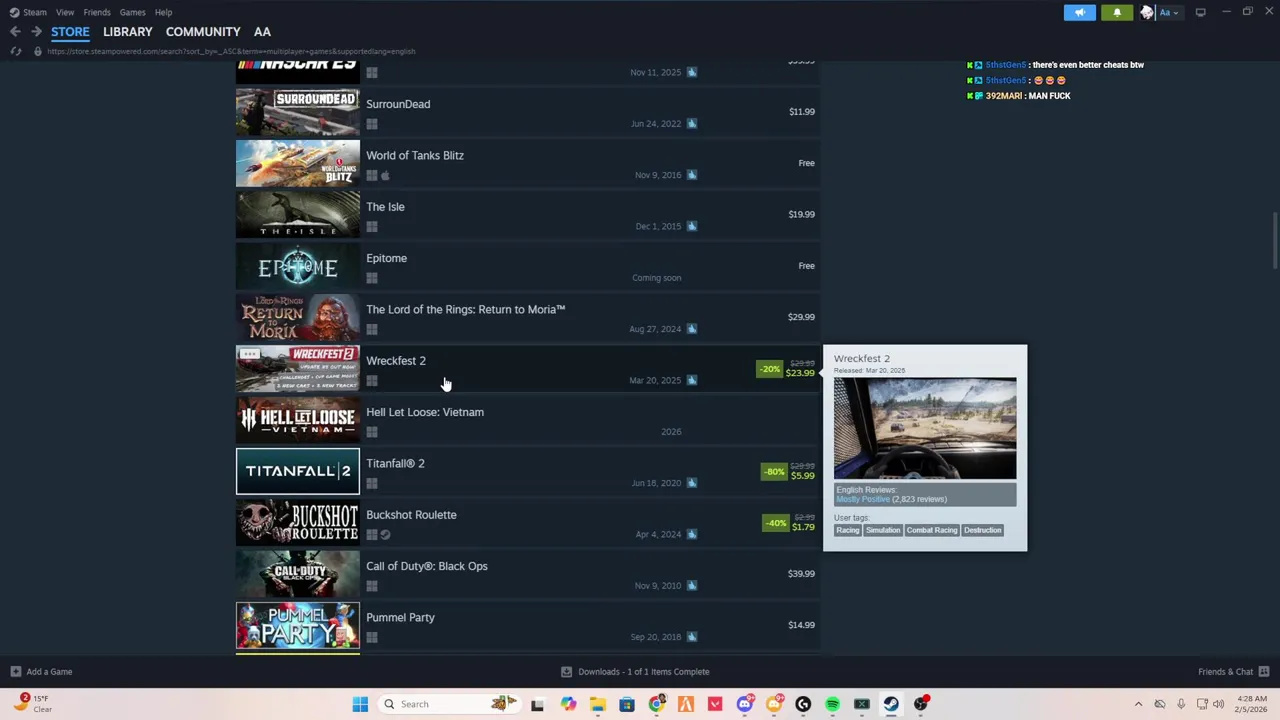Open the Buckshot Roulette title
Viewport: 1280px width, 720px height.
pyautogui.click(x=411, y=515)
